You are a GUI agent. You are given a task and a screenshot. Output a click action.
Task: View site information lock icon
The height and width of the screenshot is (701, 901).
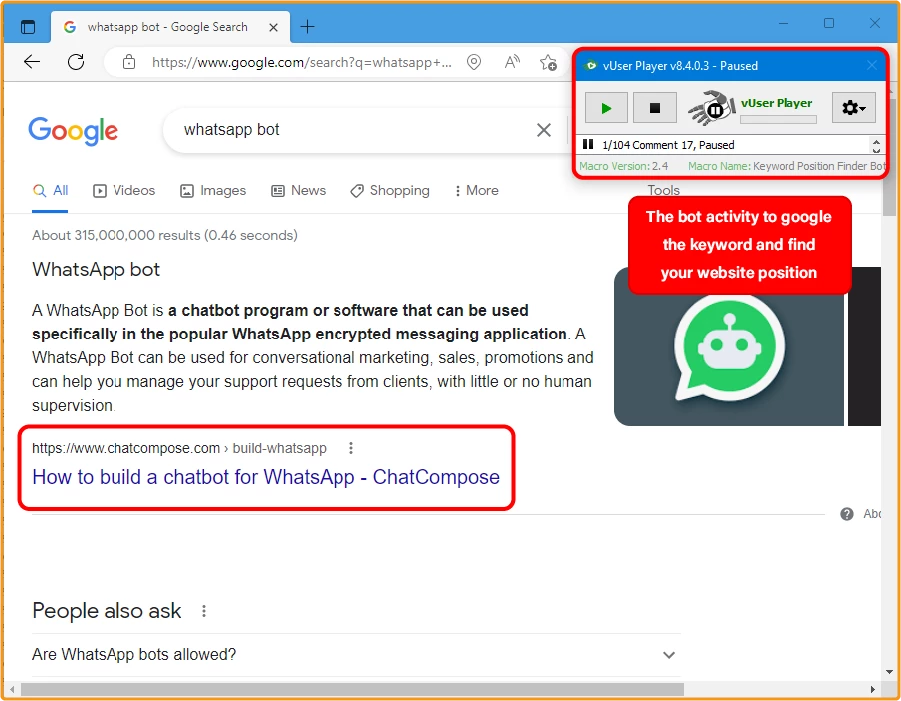(x=129, y=62)
